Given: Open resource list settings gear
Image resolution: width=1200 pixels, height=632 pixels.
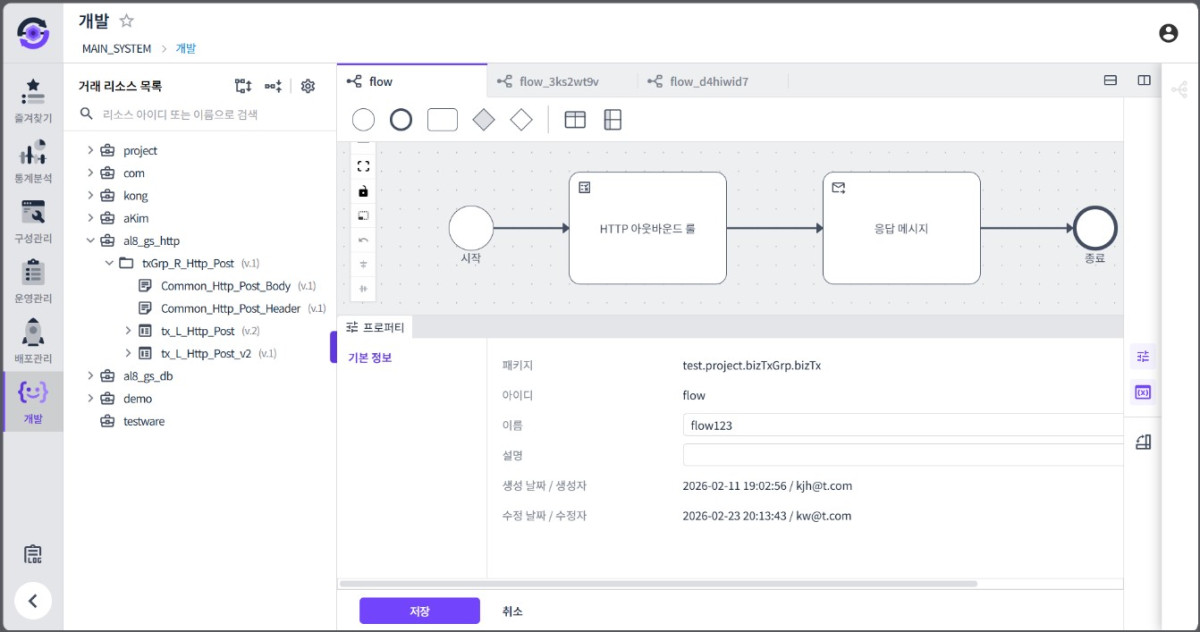Looking at the screenshot, I should coord(308,86).
